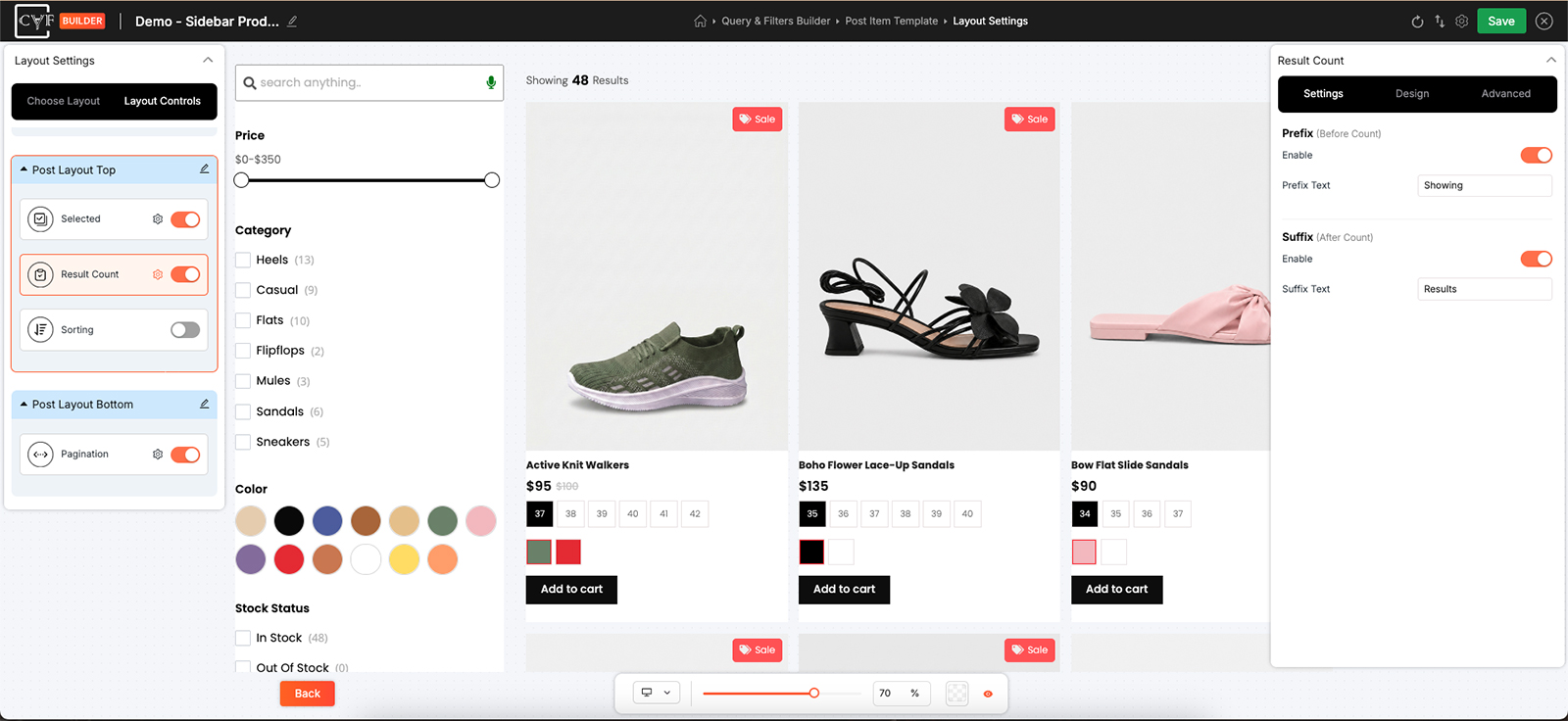Collapse the Result Count panel chevron
Screen dimensions: 1568x721
(x=1551, y=61)
